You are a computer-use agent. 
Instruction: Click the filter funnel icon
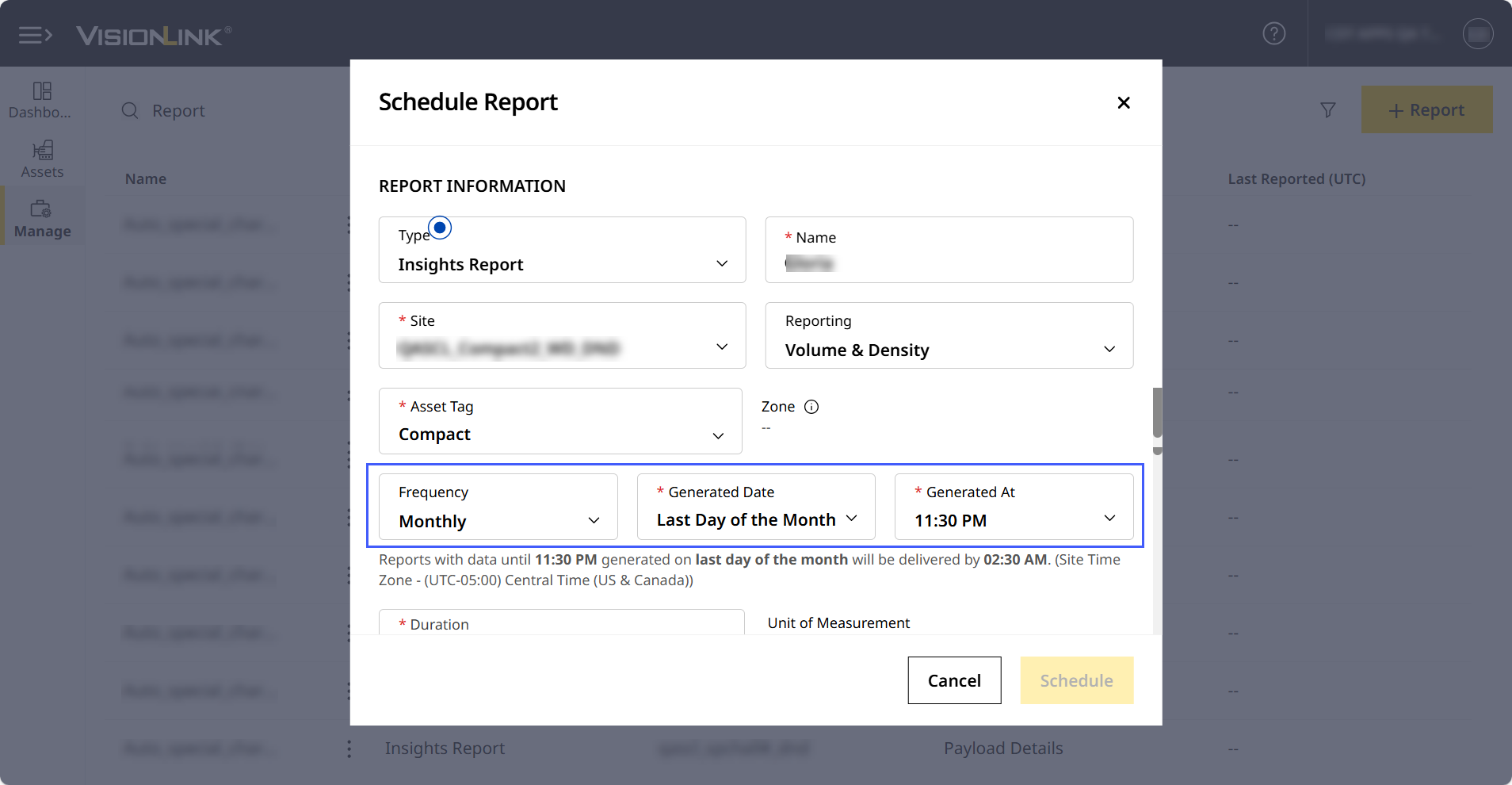point(1328,110)
